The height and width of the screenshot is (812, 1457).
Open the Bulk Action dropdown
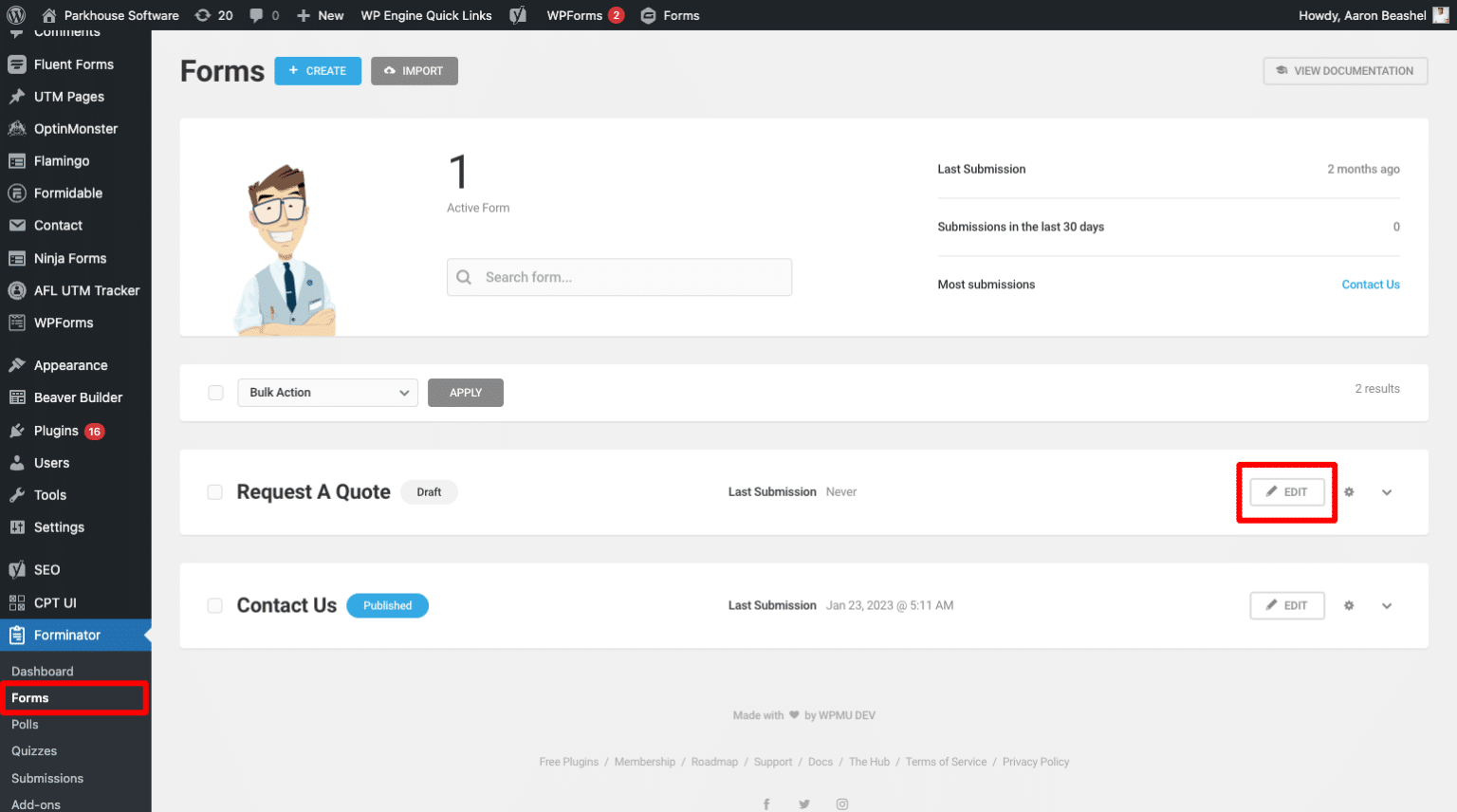[x=327, y=392]
